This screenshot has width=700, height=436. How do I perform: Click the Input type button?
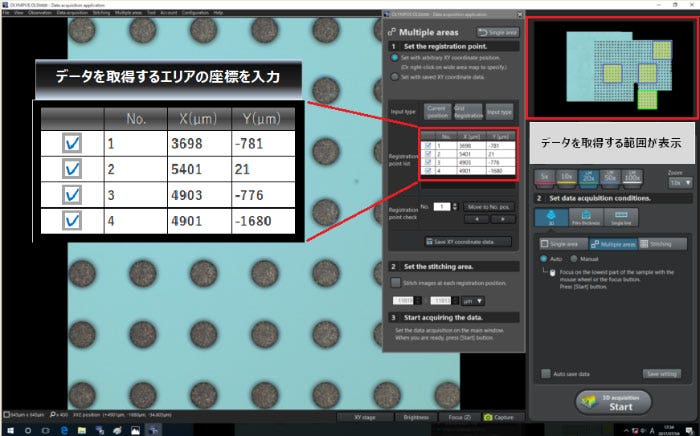[x=500, y=112]
